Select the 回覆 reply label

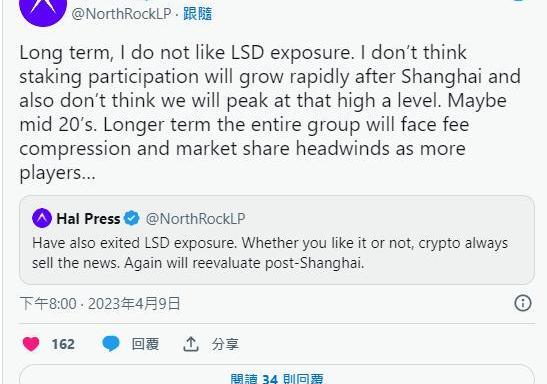(145, 344)
